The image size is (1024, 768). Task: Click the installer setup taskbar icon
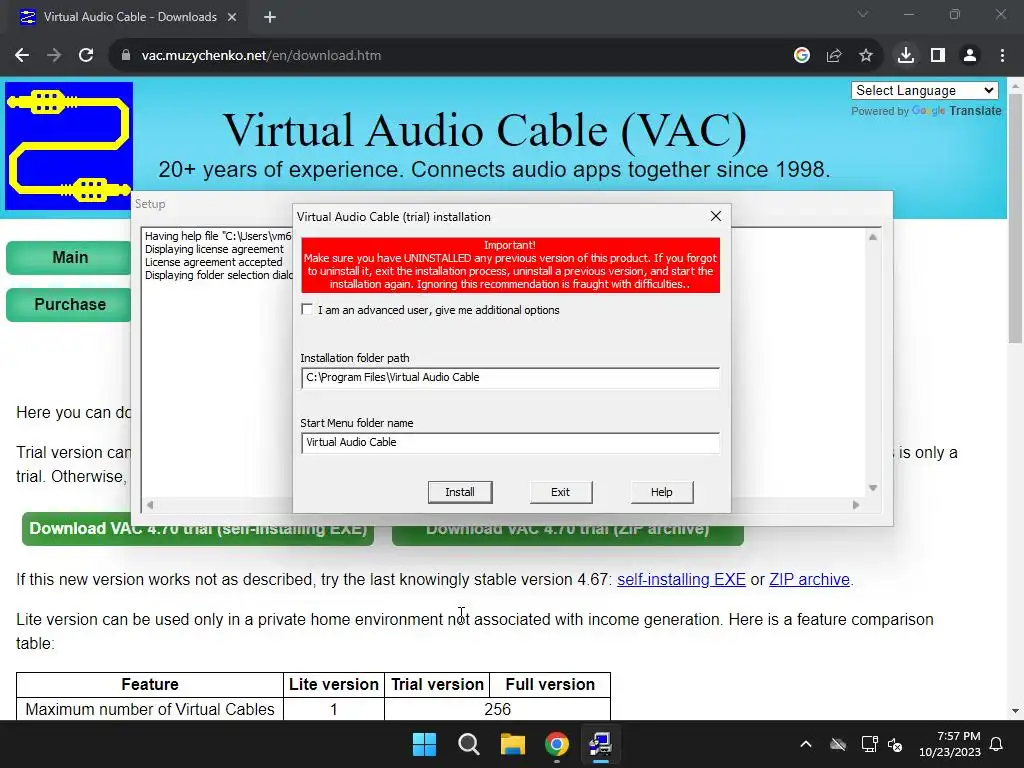tap(600, 744)
